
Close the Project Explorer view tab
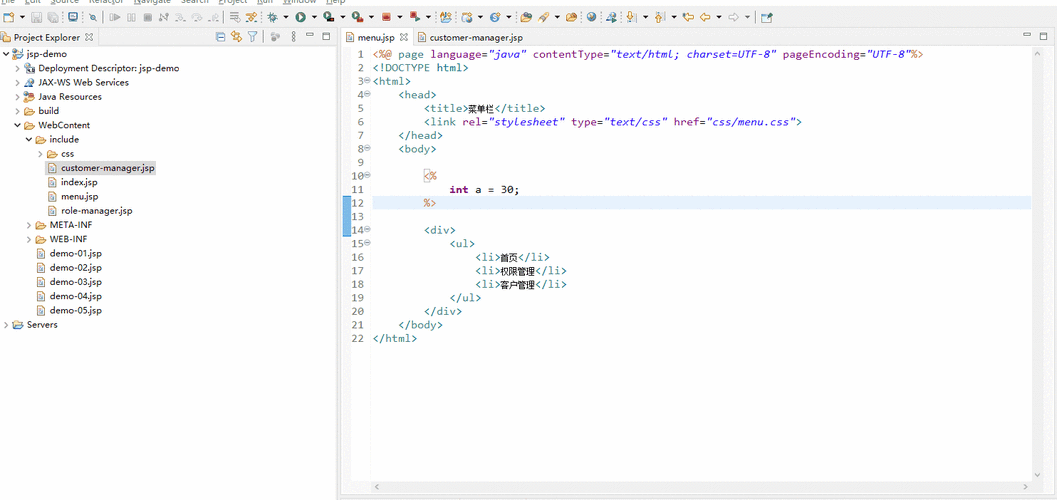point(89,37)
